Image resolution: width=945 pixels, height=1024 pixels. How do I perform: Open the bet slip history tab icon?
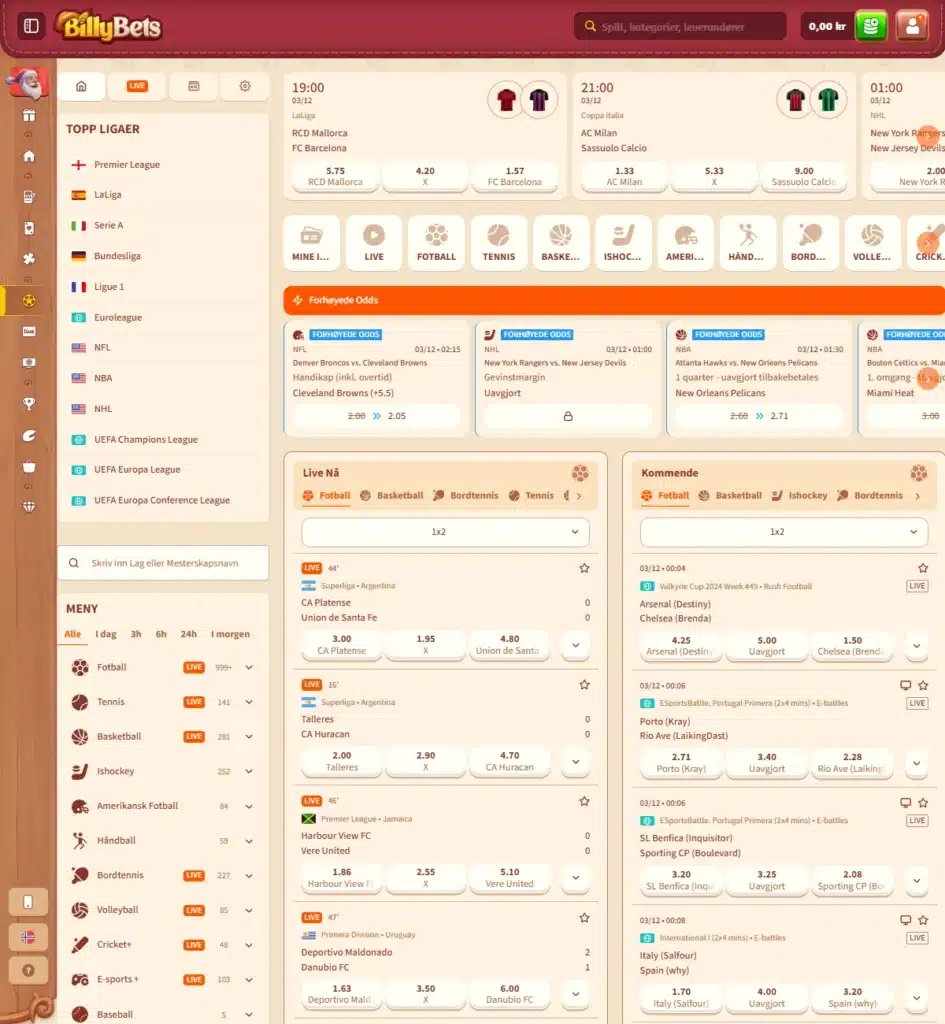pyautogui.click(x=194, y=86)
